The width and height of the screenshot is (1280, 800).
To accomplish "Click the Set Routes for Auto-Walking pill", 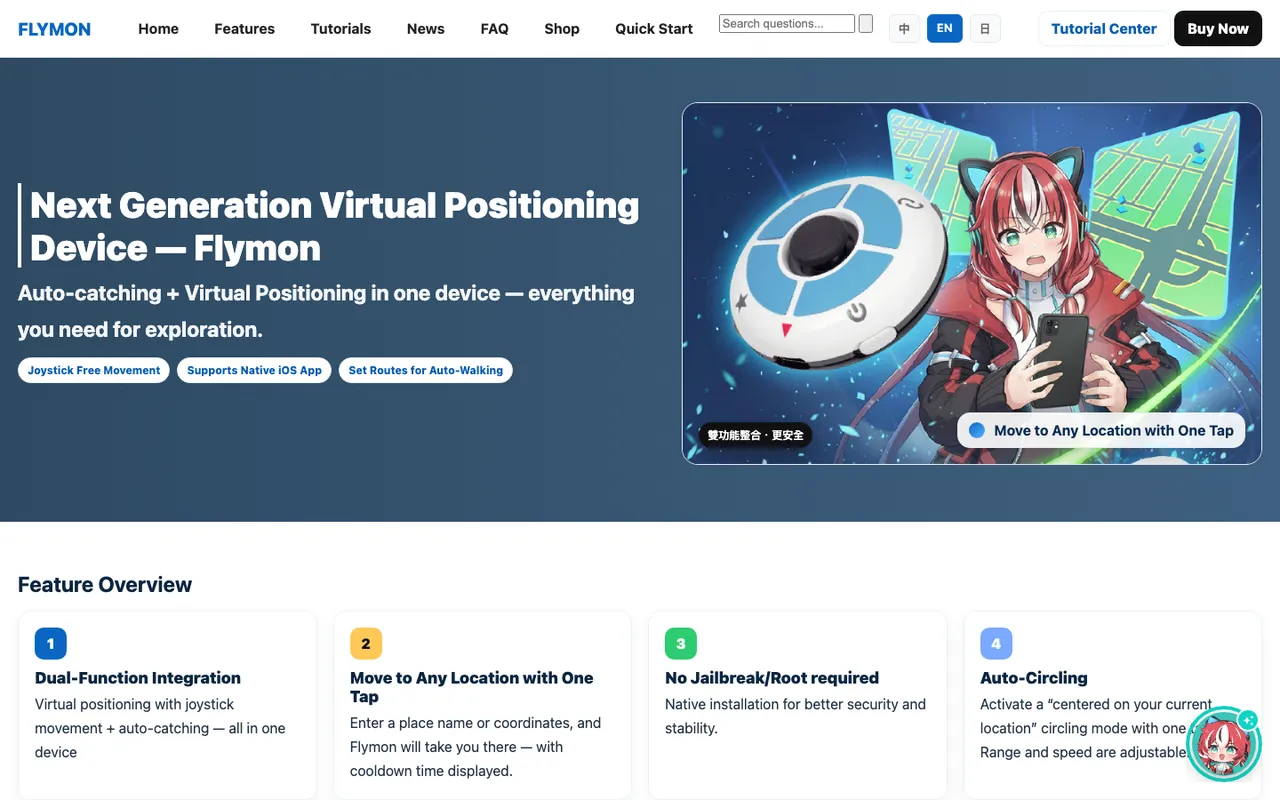I will tap(426, 370).
